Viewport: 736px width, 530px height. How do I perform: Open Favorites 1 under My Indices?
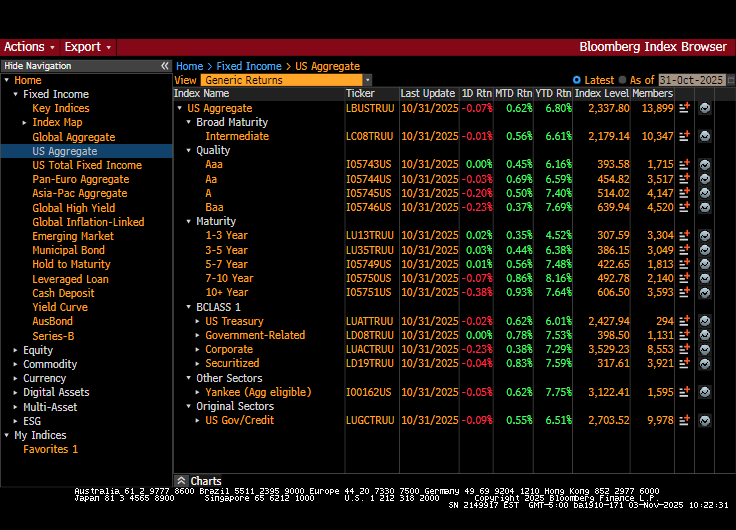point(50,449)
